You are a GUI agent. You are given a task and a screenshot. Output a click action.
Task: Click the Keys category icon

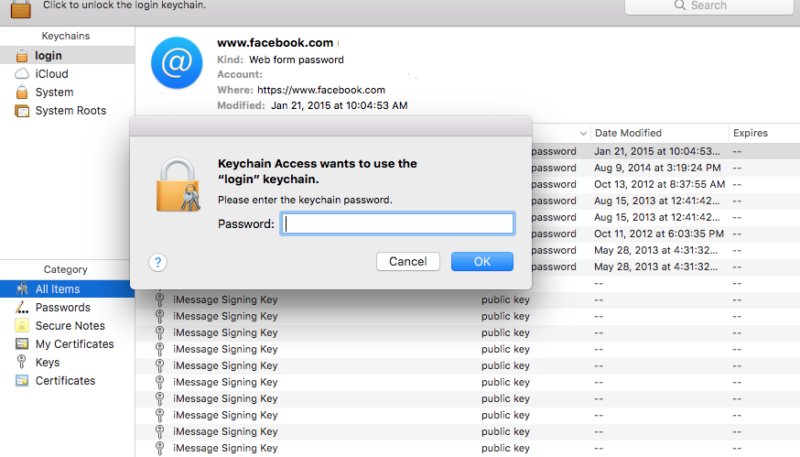click(x=22, y=363)
